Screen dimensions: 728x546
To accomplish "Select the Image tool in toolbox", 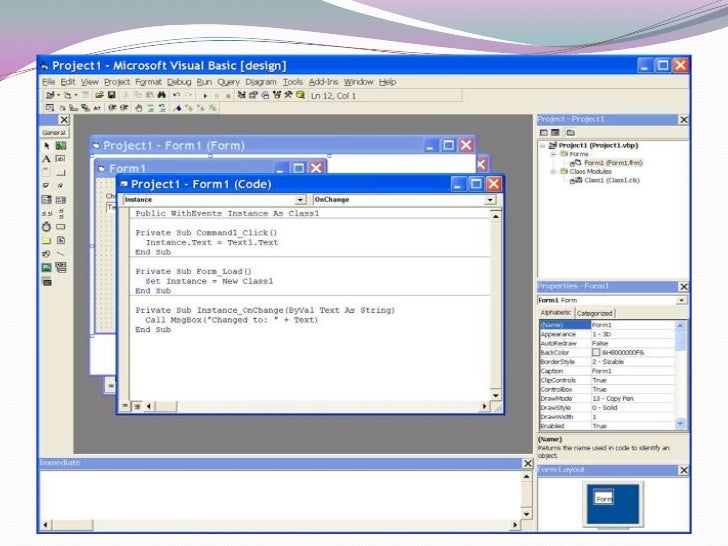I will (46, 267).
